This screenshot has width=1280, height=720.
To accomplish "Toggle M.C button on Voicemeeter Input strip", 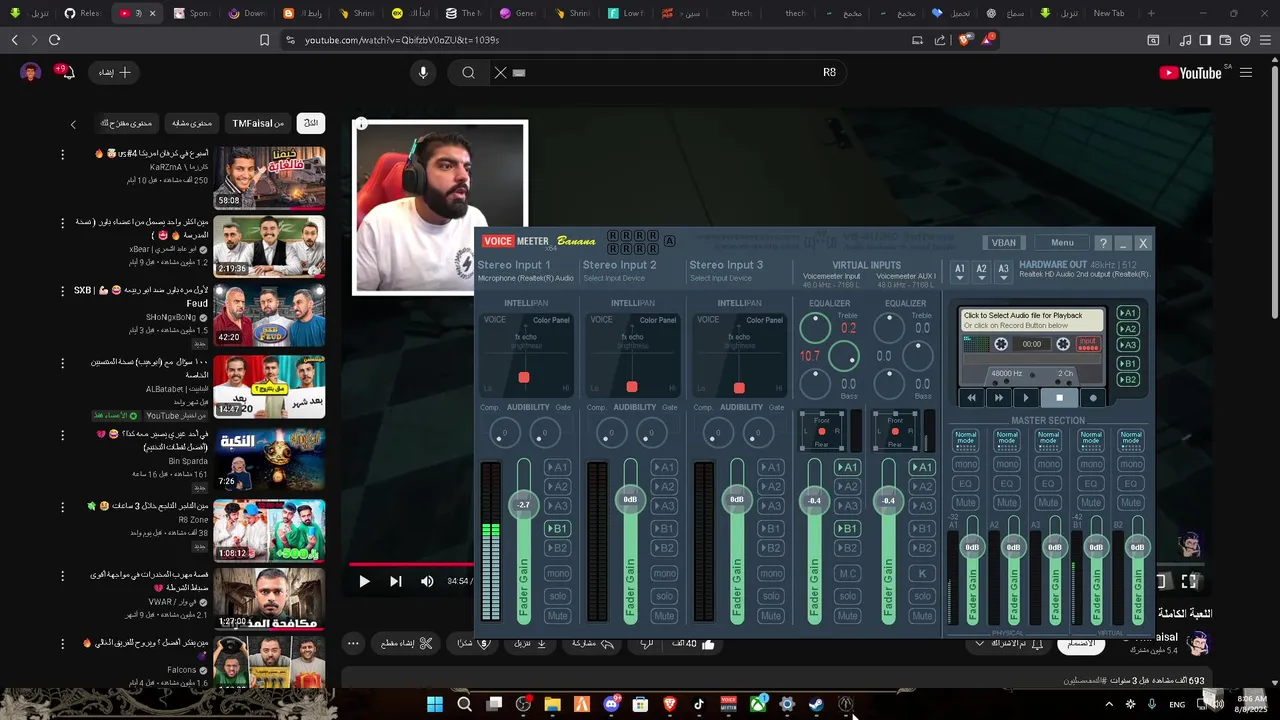I will 847,573.
